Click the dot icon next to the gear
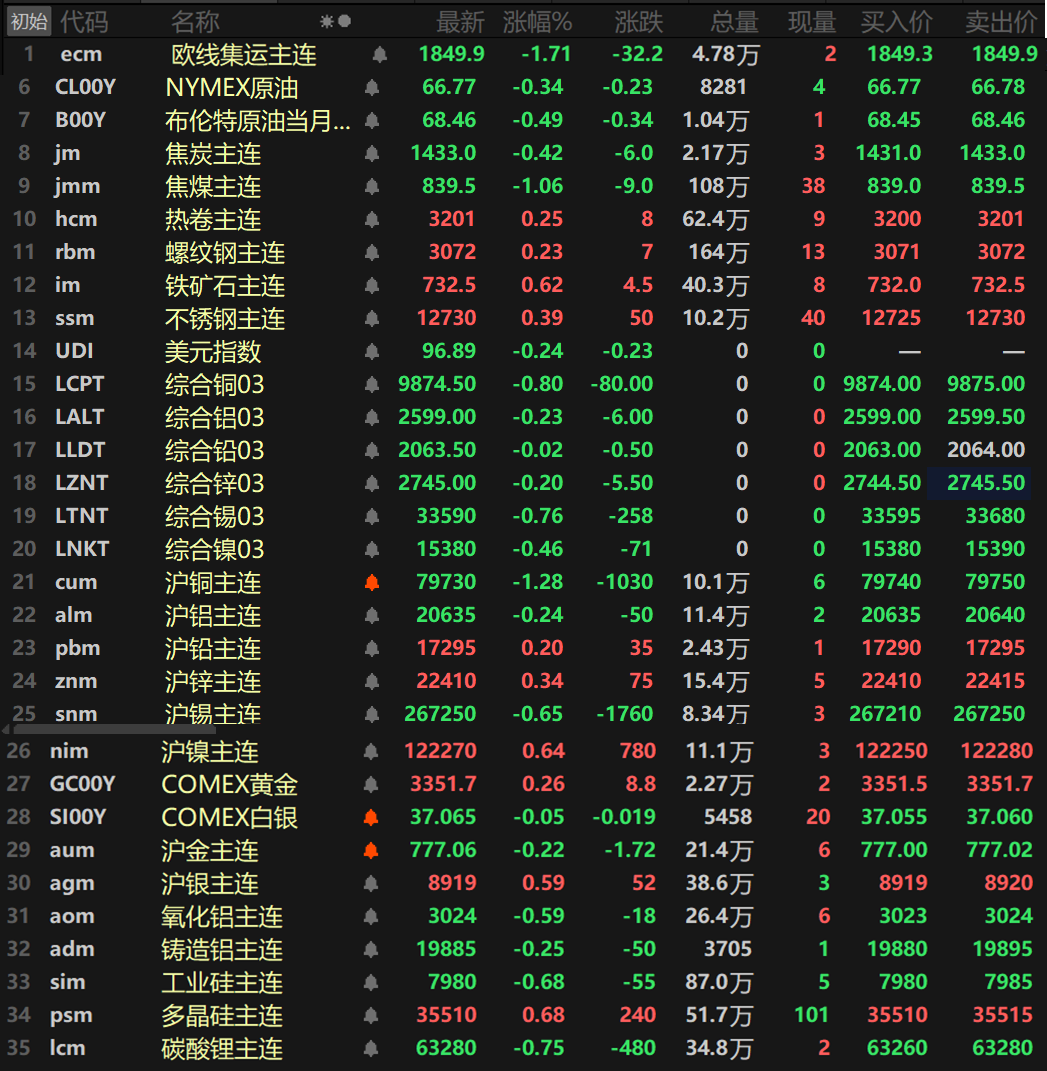1047x1071 pixels. tap(345, 22)
